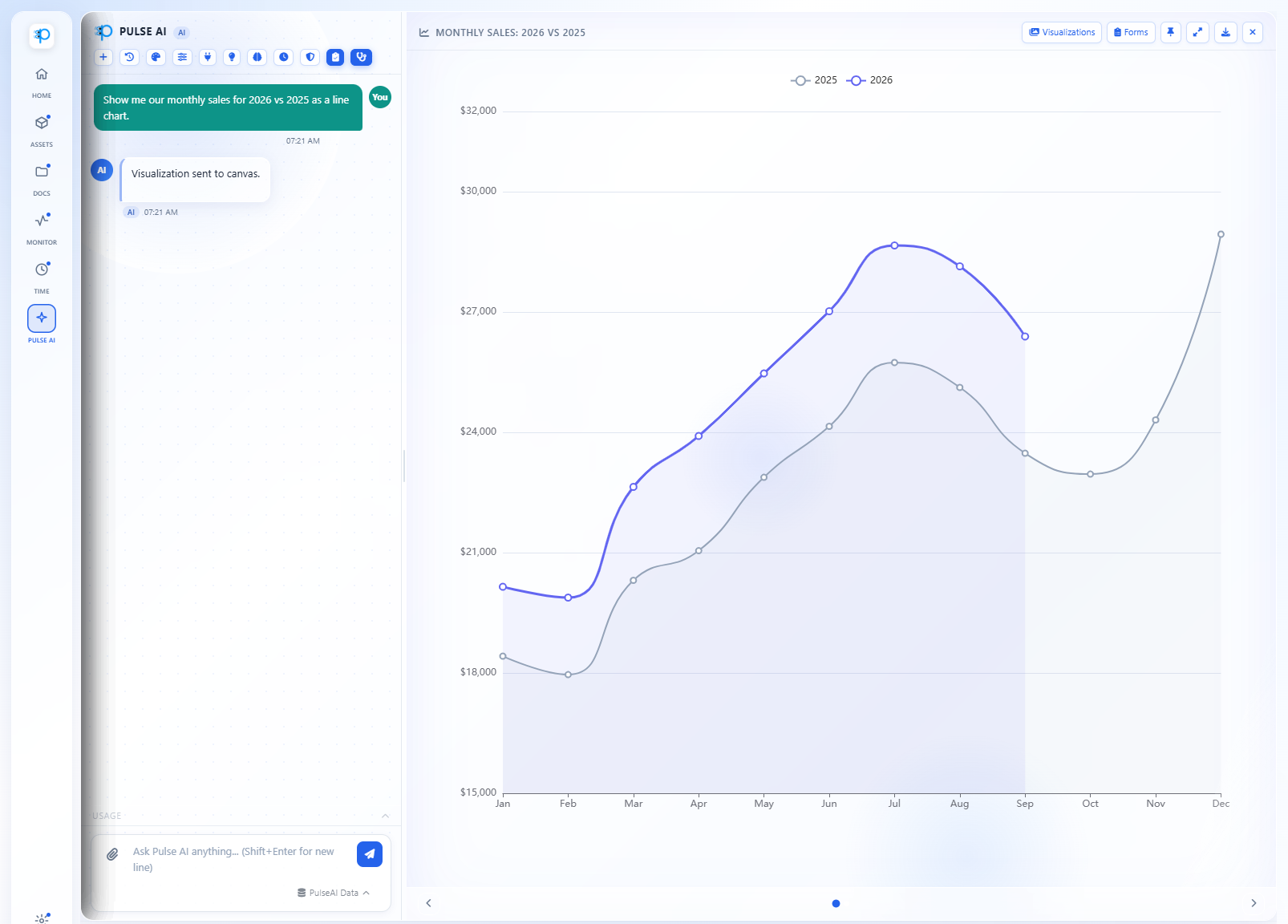Focus the Ask Pulse AI input field

[x=239, y=859]
